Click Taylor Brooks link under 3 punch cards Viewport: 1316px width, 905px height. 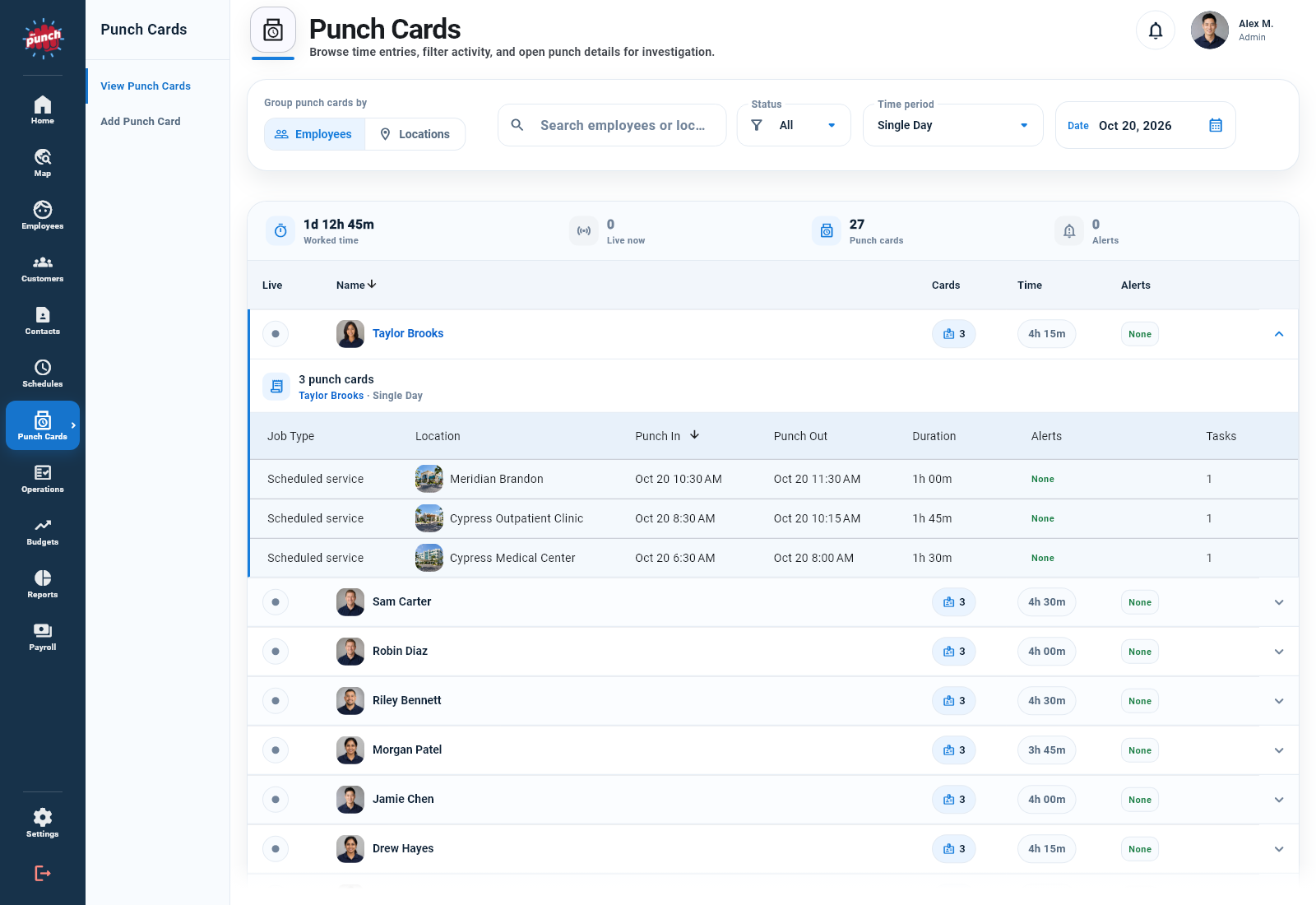click(x=331, y=396)
